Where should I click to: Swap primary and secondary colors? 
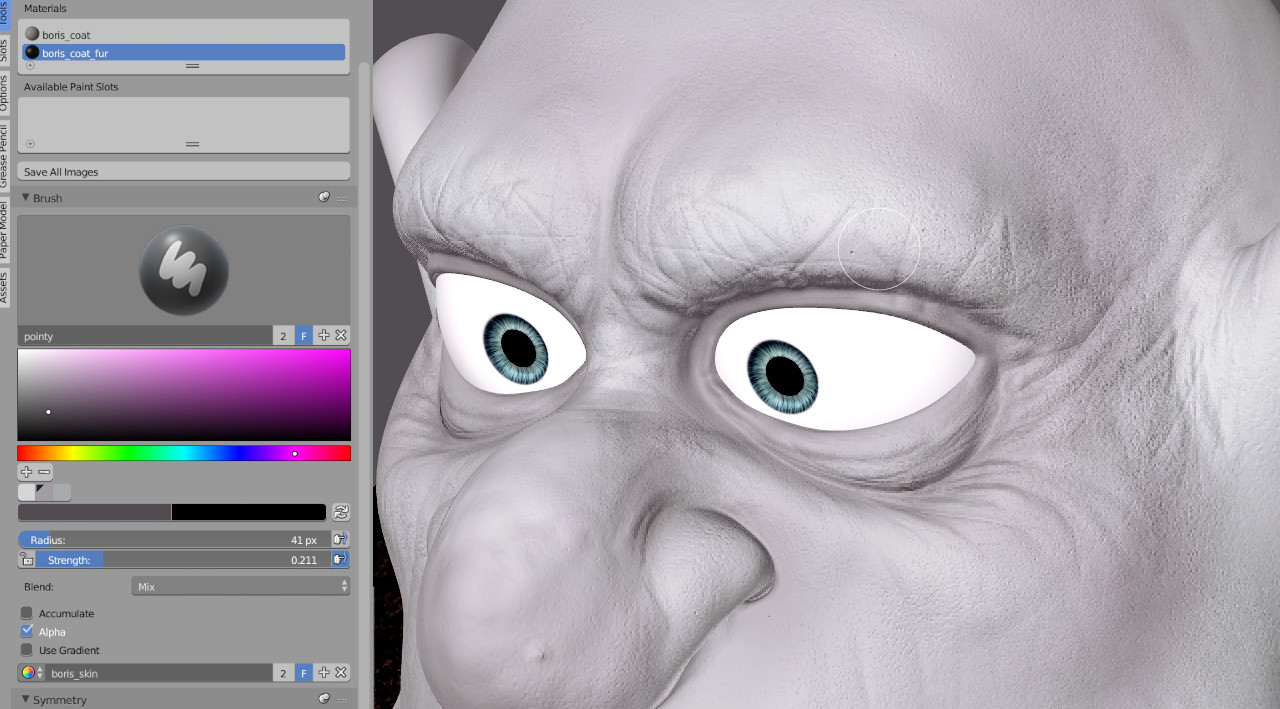pyautogui.click(x=341, y=512)
